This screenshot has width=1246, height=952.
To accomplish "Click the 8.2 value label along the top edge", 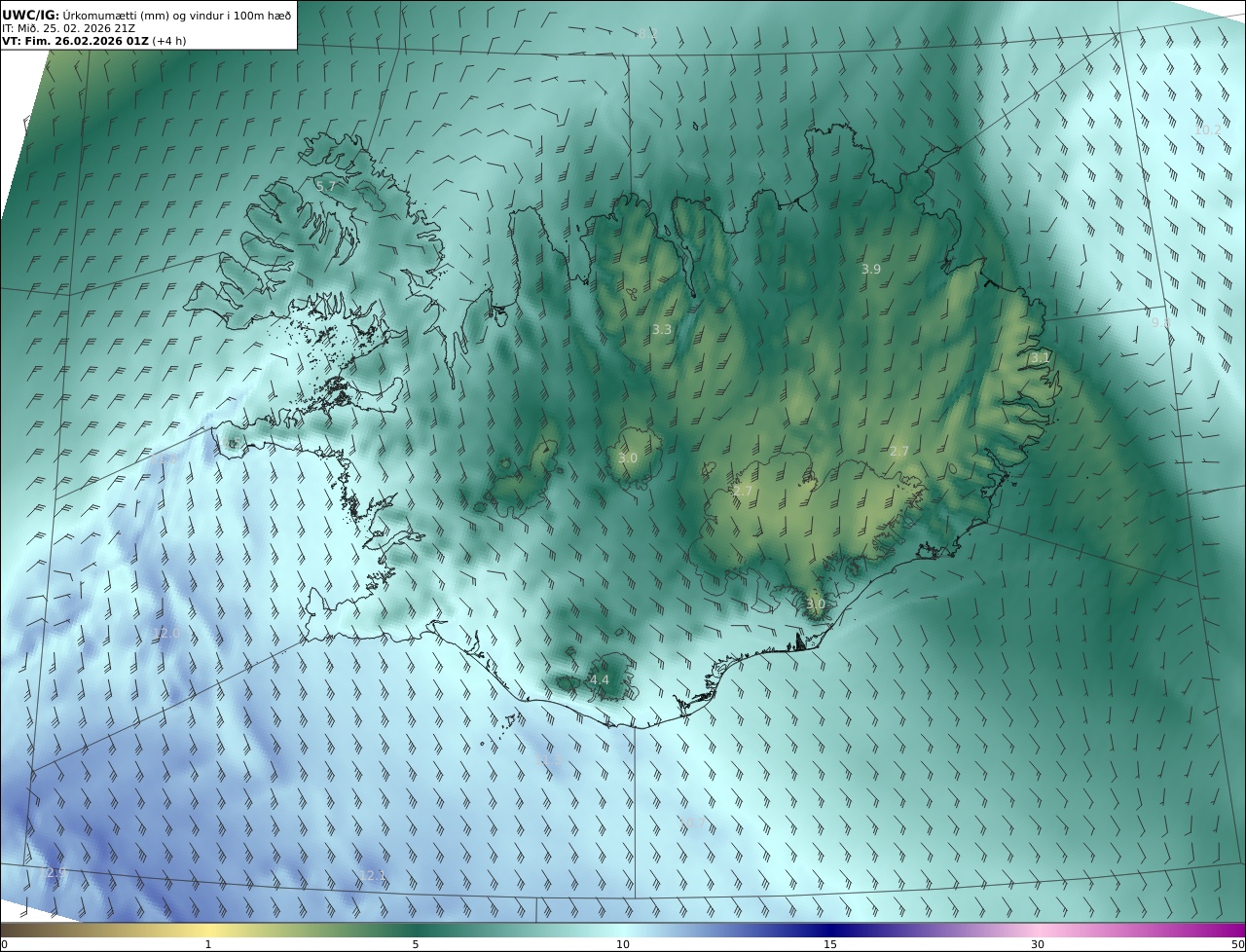I will (x=647, y=33).
